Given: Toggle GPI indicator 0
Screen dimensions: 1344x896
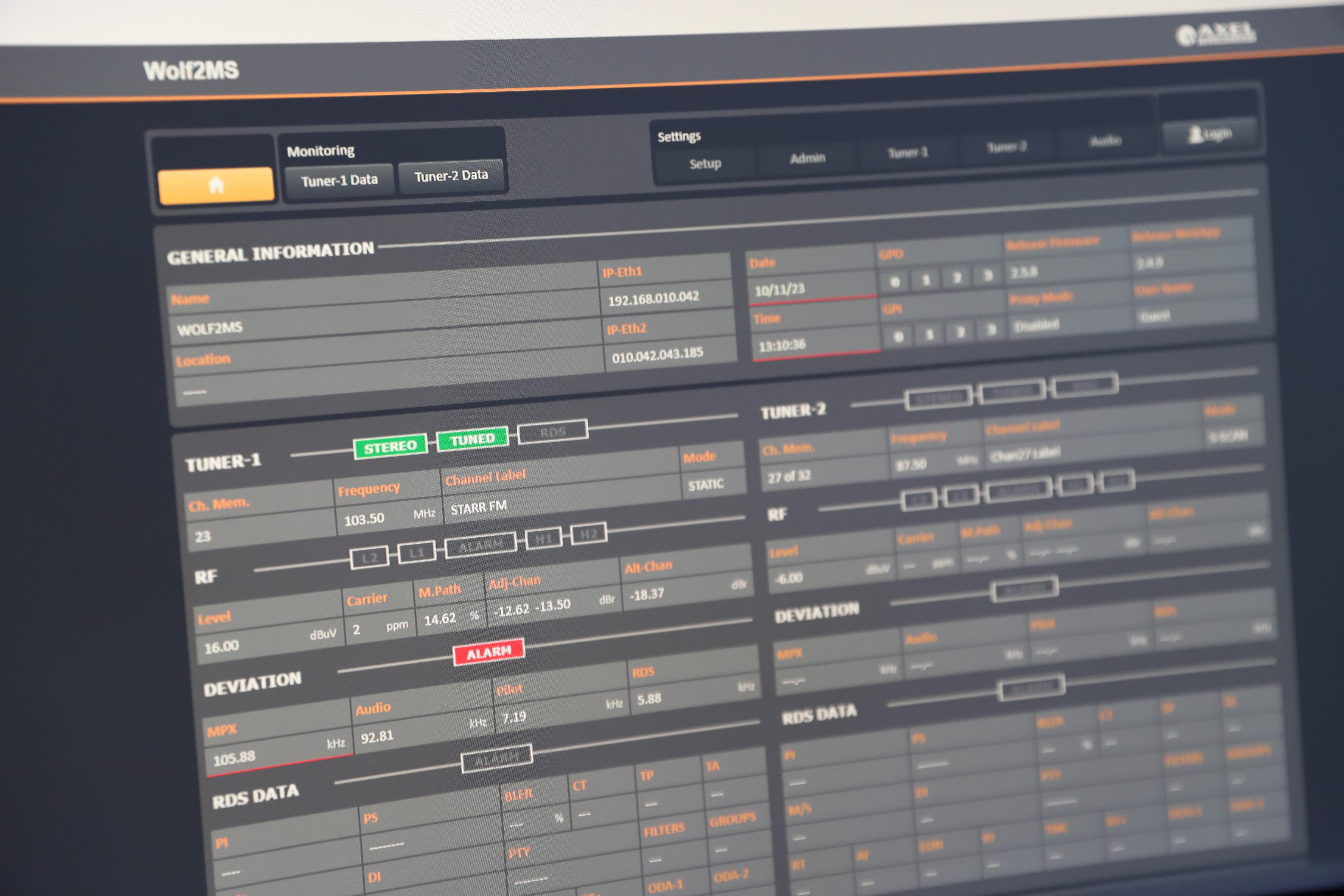Looking at the screenshot, I should (898, 337).
